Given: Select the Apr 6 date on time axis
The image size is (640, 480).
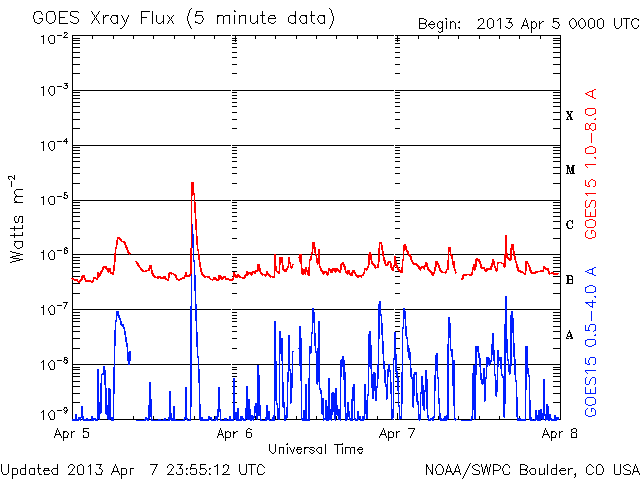Looking at the screenshot, I should pyautogui.click(x=236, y=434).
